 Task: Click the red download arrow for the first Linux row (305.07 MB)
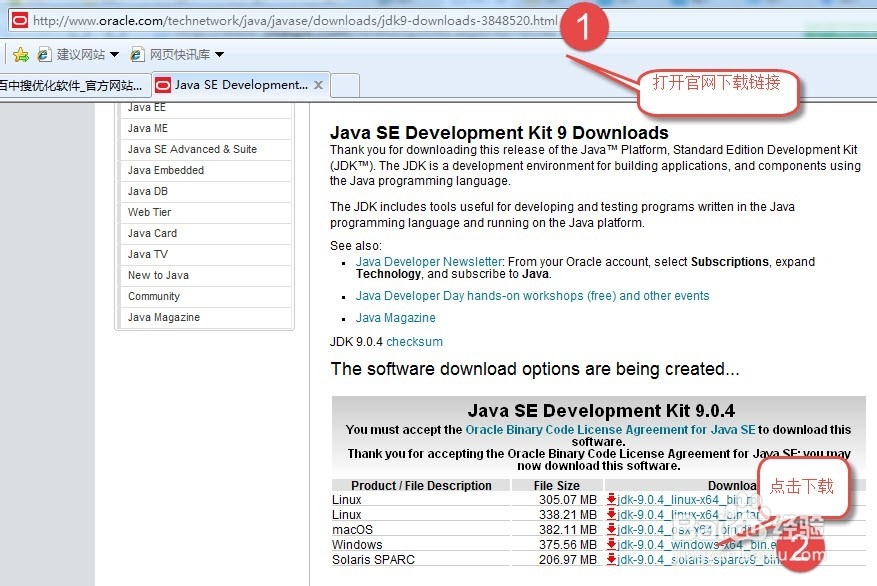coord(611,499)
